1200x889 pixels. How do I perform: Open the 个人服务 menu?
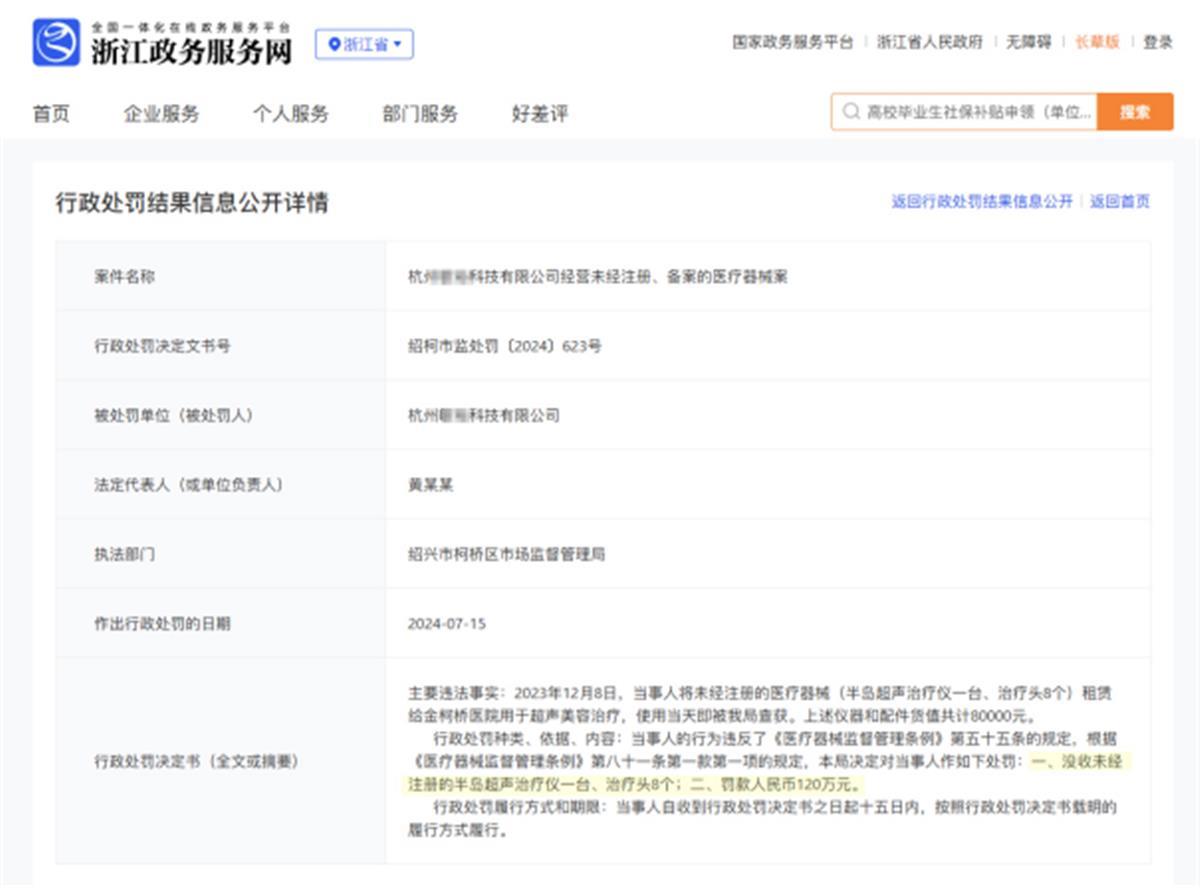tap(290, 114)
